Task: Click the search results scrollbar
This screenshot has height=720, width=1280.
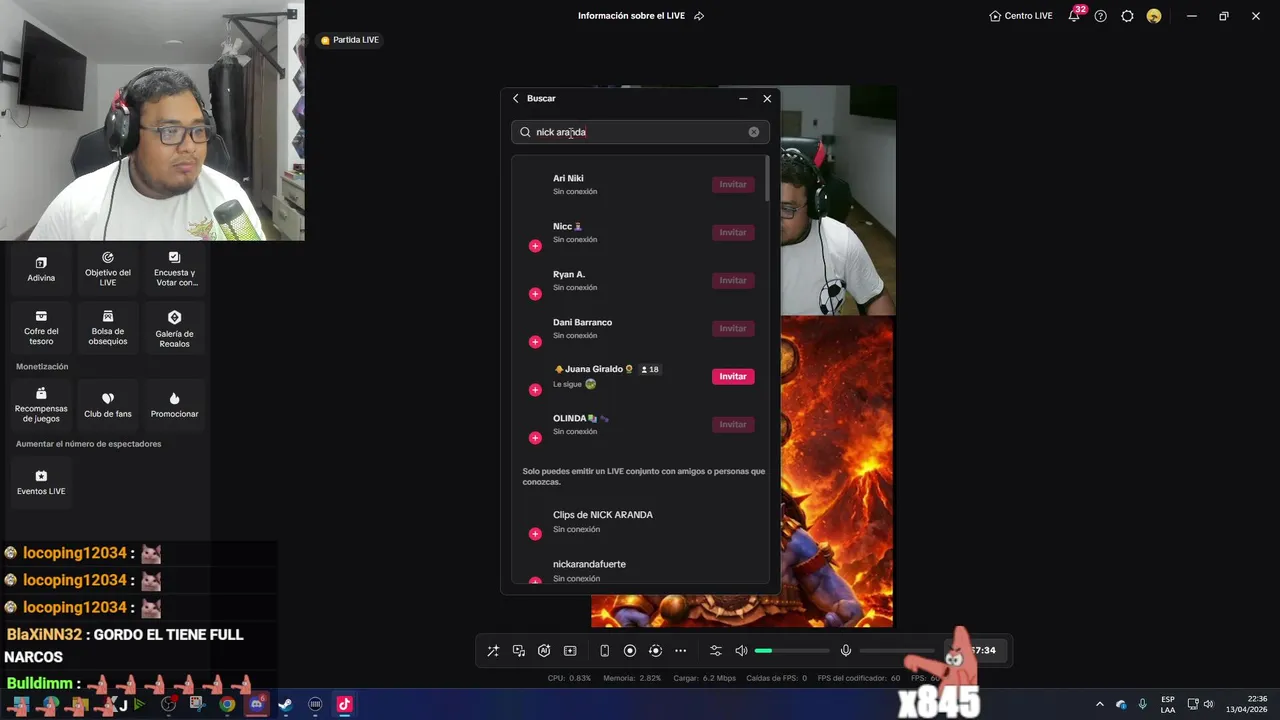Action: tap(767, 180)
